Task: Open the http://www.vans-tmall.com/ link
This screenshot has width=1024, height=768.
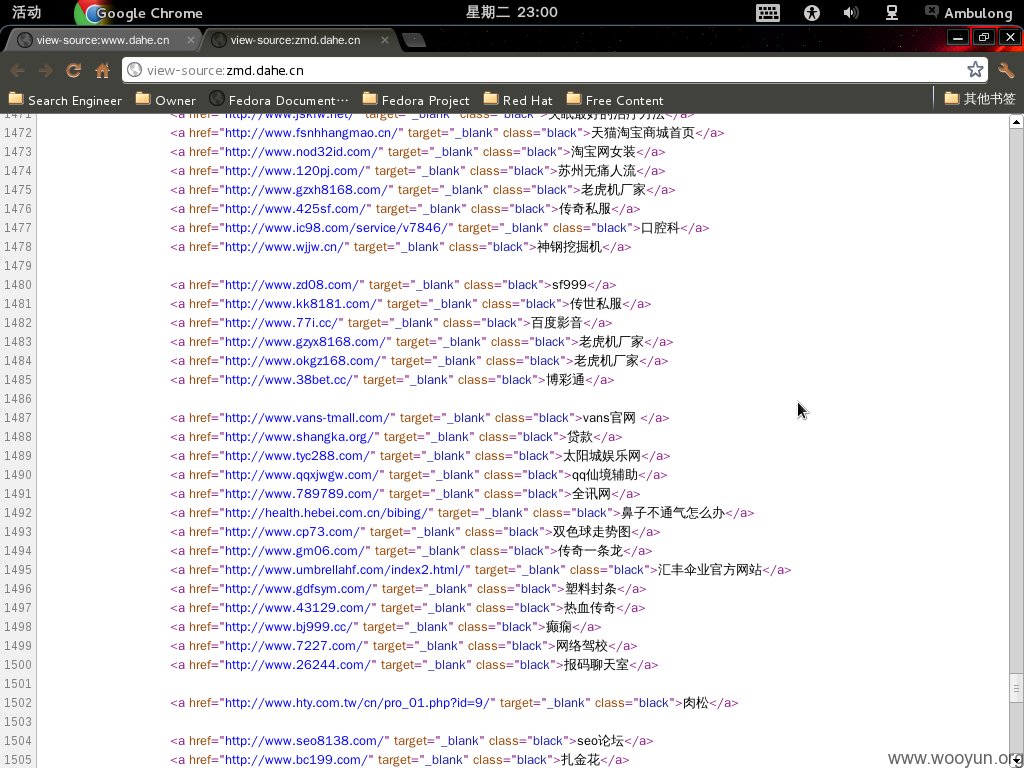Action: [x=308, y=417]
